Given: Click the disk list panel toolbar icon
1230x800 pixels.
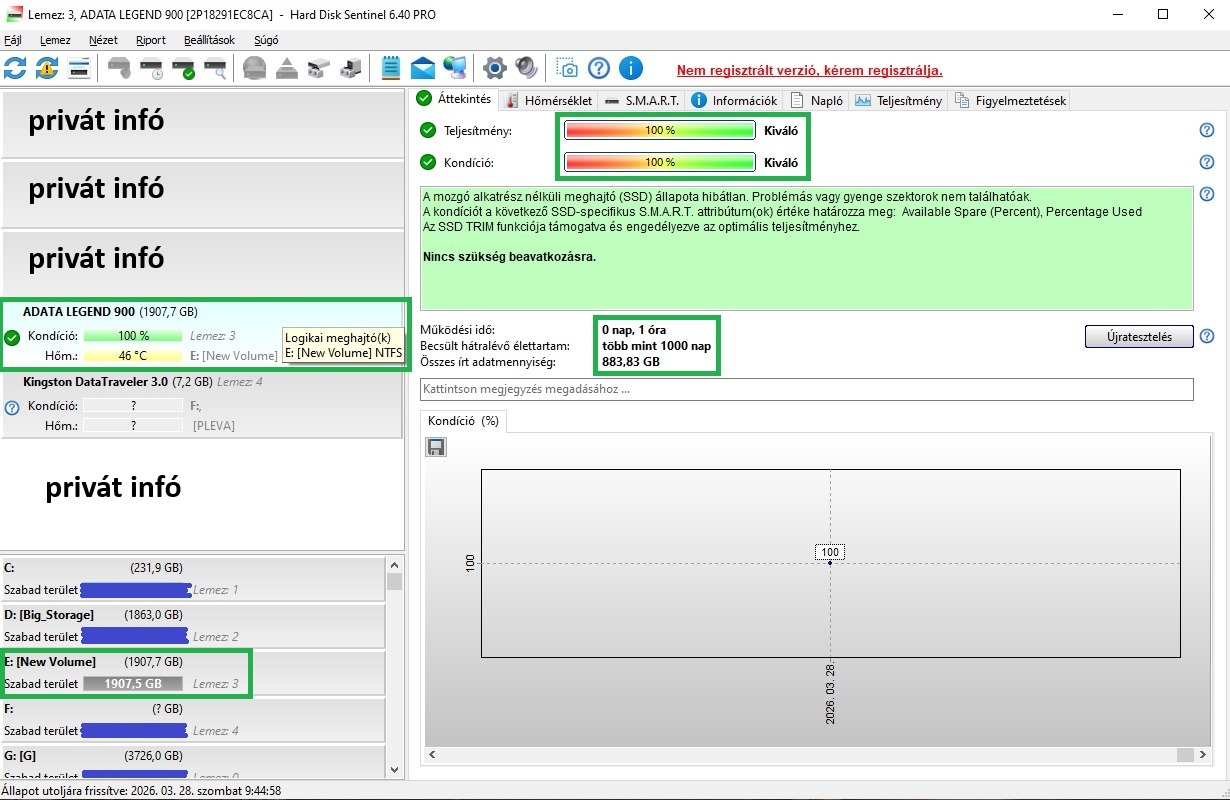Looking at the screenshot, I should [79, 68].
